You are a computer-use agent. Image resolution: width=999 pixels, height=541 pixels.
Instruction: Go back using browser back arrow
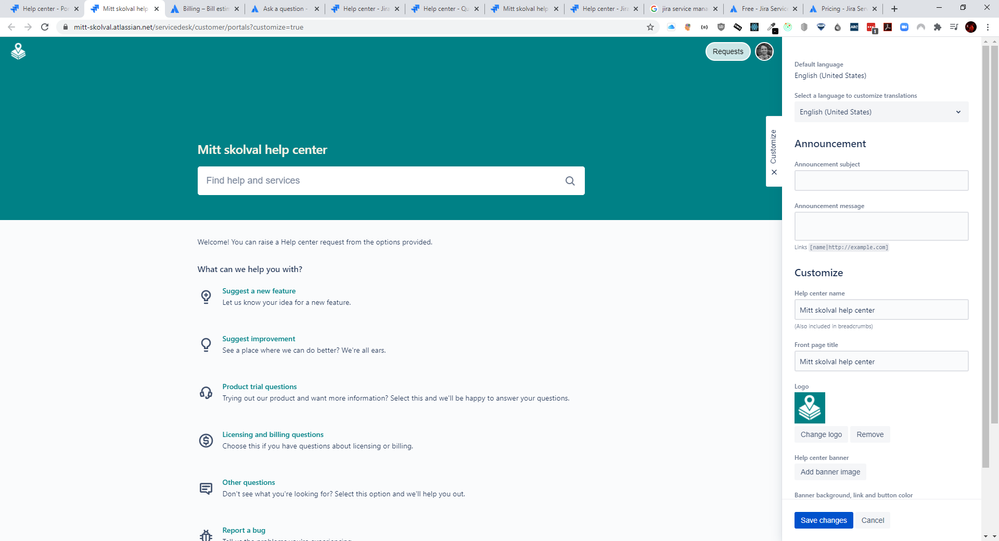click(x=11, y=27)
